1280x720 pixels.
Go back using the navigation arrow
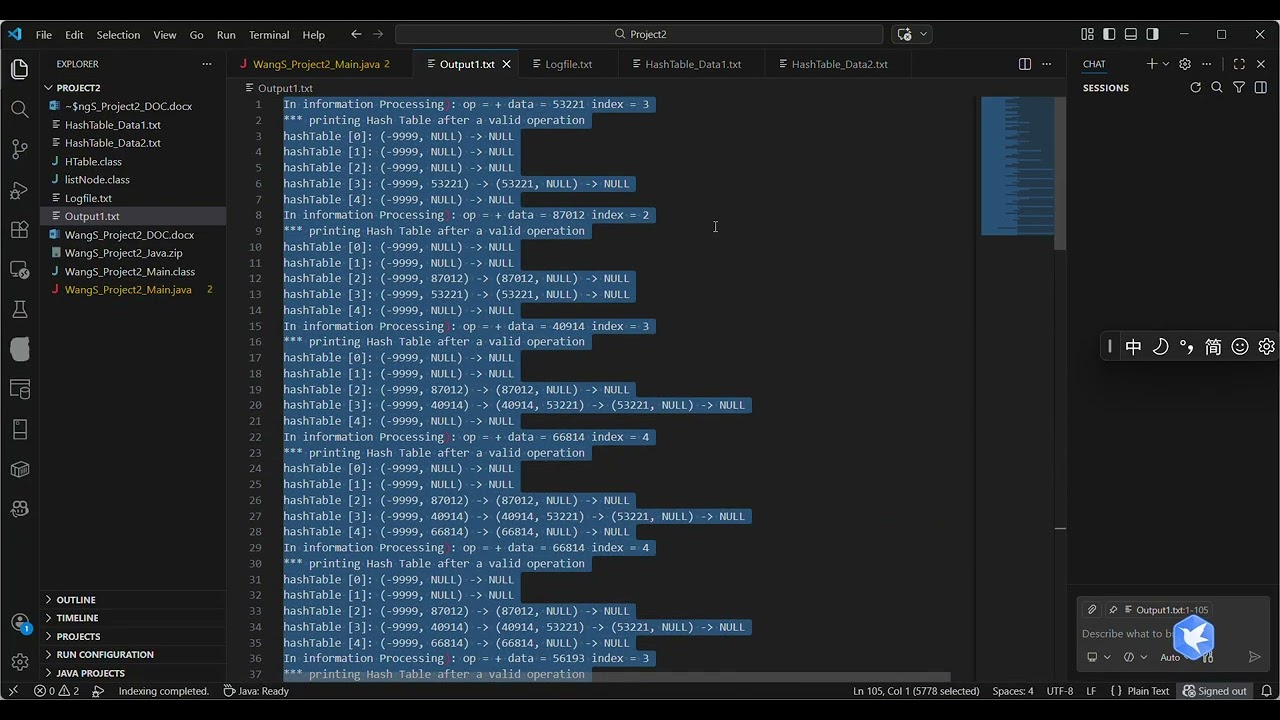(x=356, y=34)
